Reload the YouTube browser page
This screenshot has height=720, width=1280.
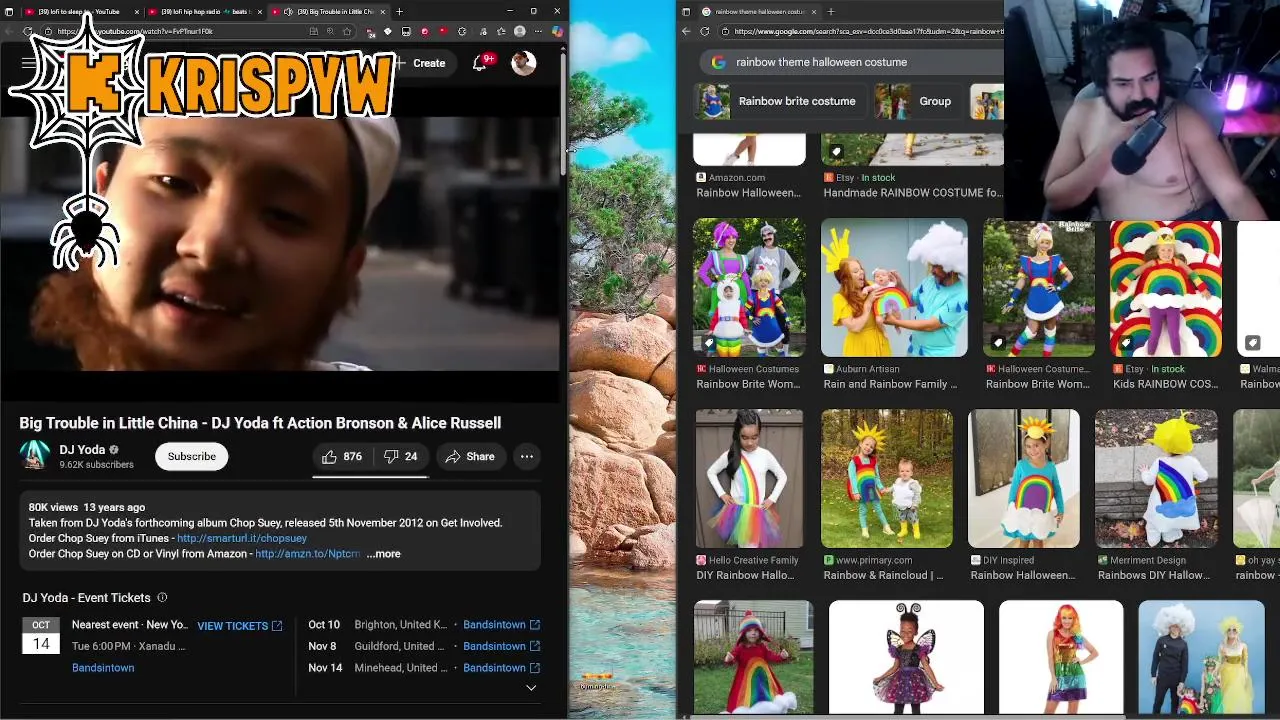(28, 31)
